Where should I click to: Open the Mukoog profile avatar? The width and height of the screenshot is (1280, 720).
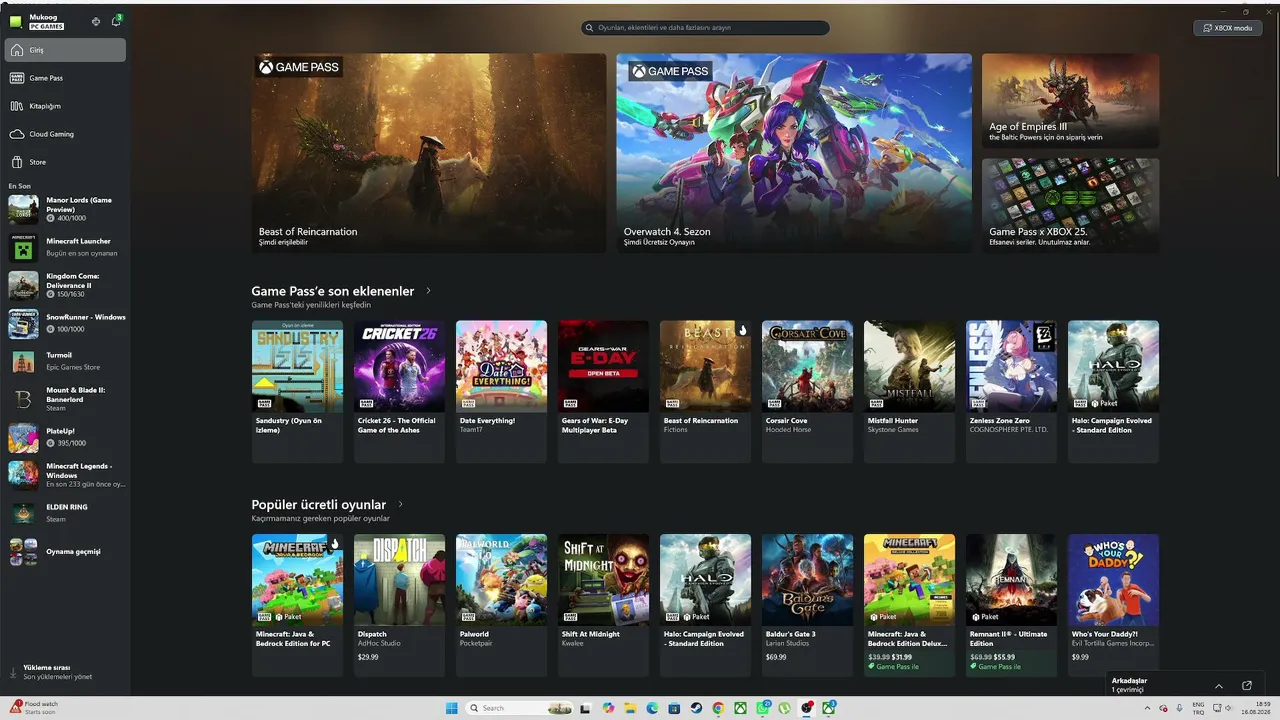(15, 21)
